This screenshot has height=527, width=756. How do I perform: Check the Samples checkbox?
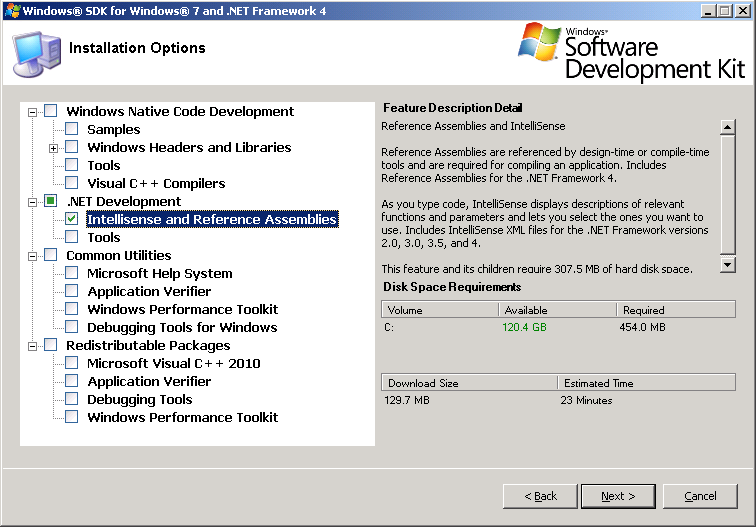coord(72,129)
